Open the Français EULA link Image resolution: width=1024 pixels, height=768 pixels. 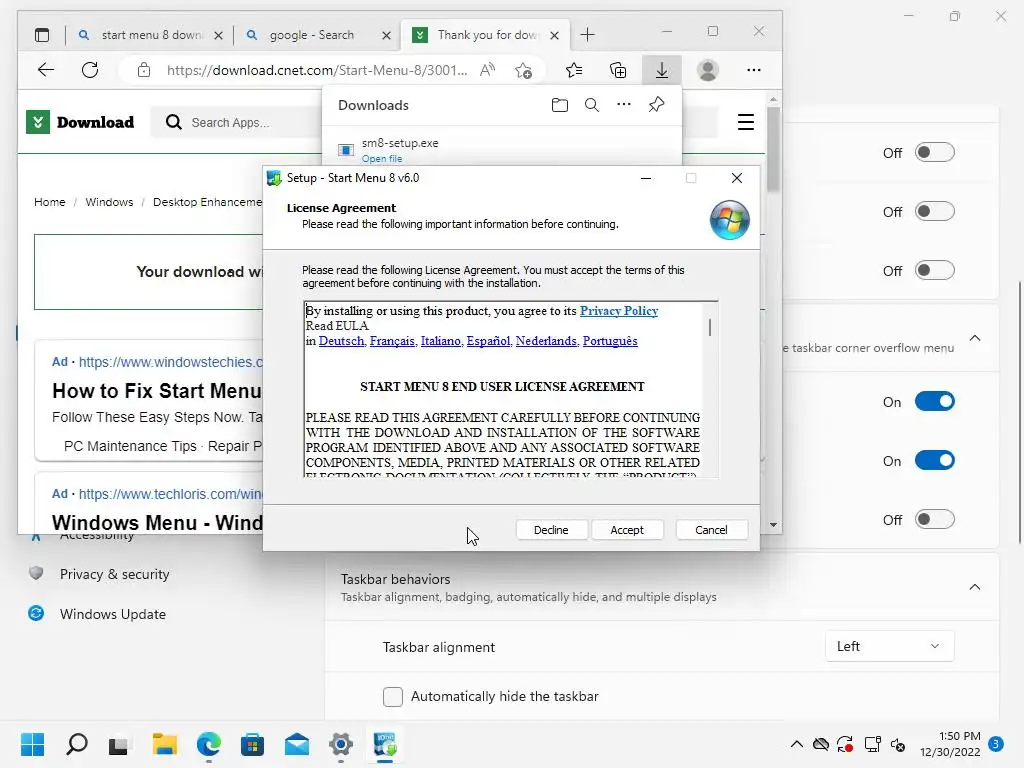392,341
